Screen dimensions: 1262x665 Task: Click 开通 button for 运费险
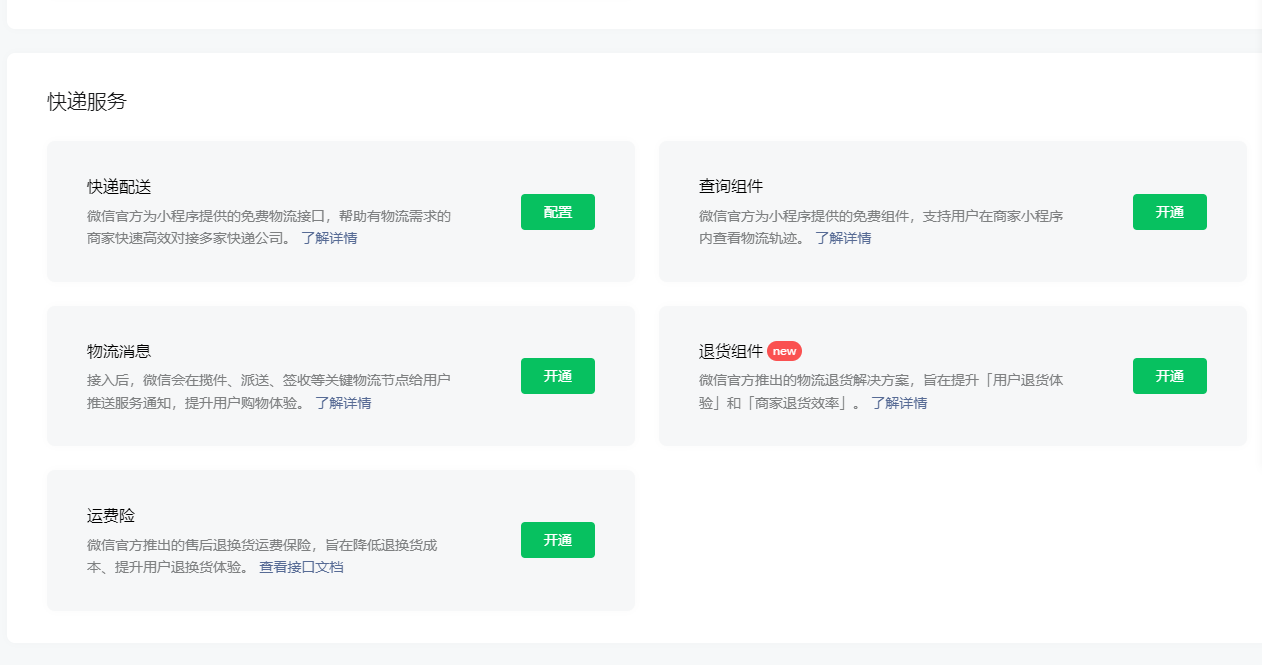point(557,540)
